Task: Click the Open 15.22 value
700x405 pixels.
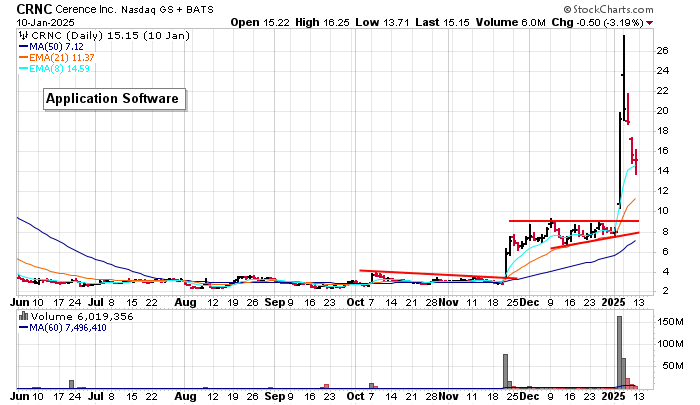Action: (x=261, y=22)
